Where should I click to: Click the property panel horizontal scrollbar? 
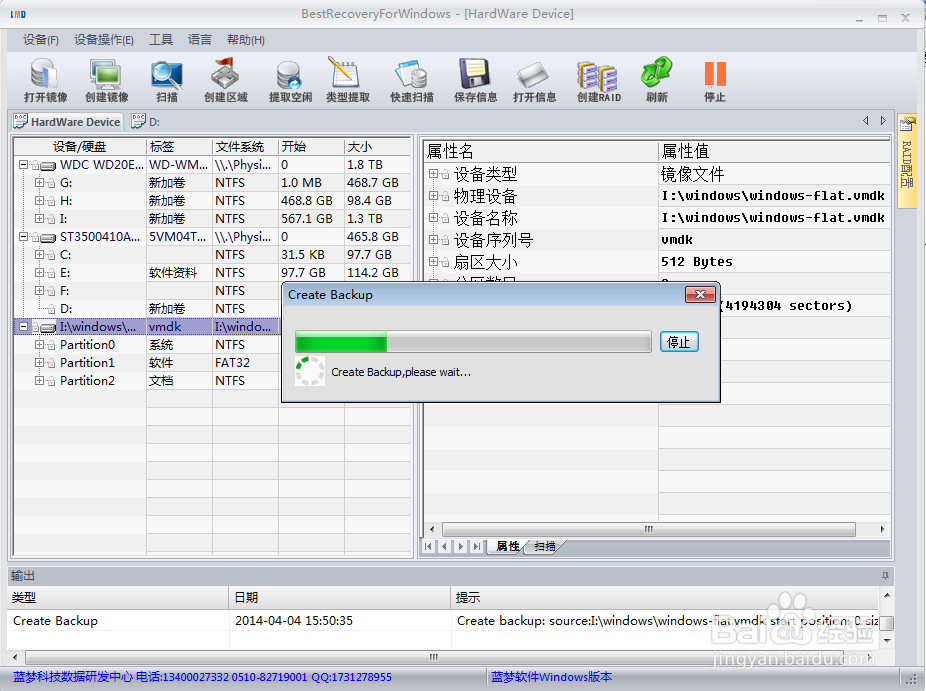click(649, 529)
